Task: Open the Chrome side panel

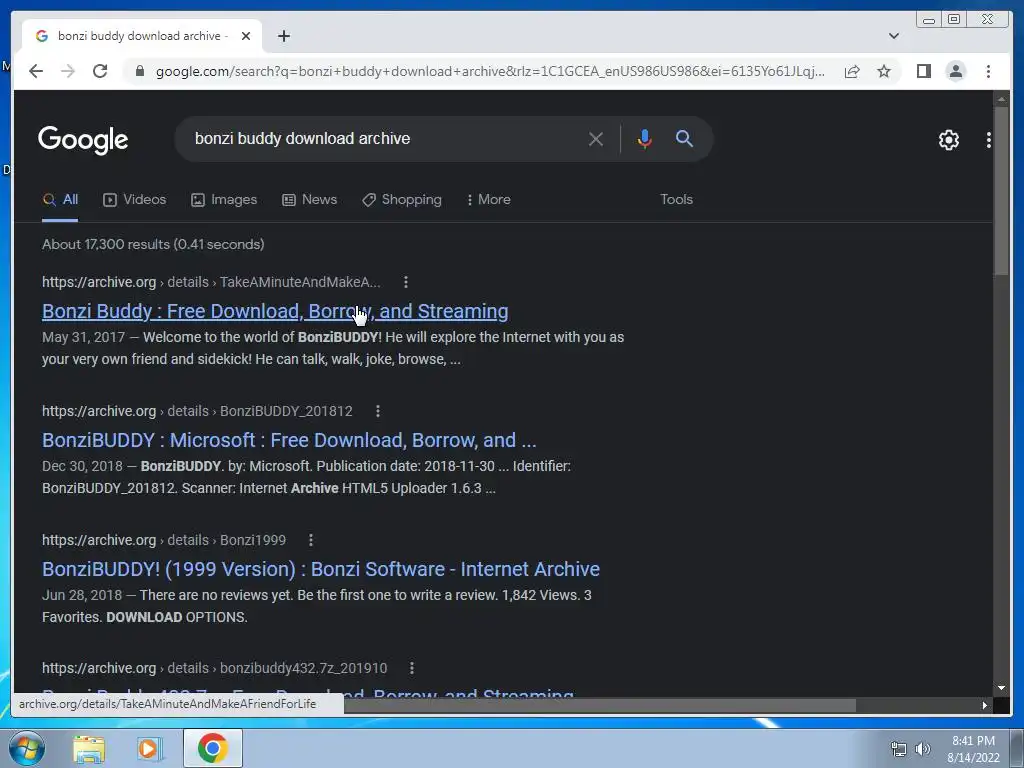Action: tap(923, 71)
